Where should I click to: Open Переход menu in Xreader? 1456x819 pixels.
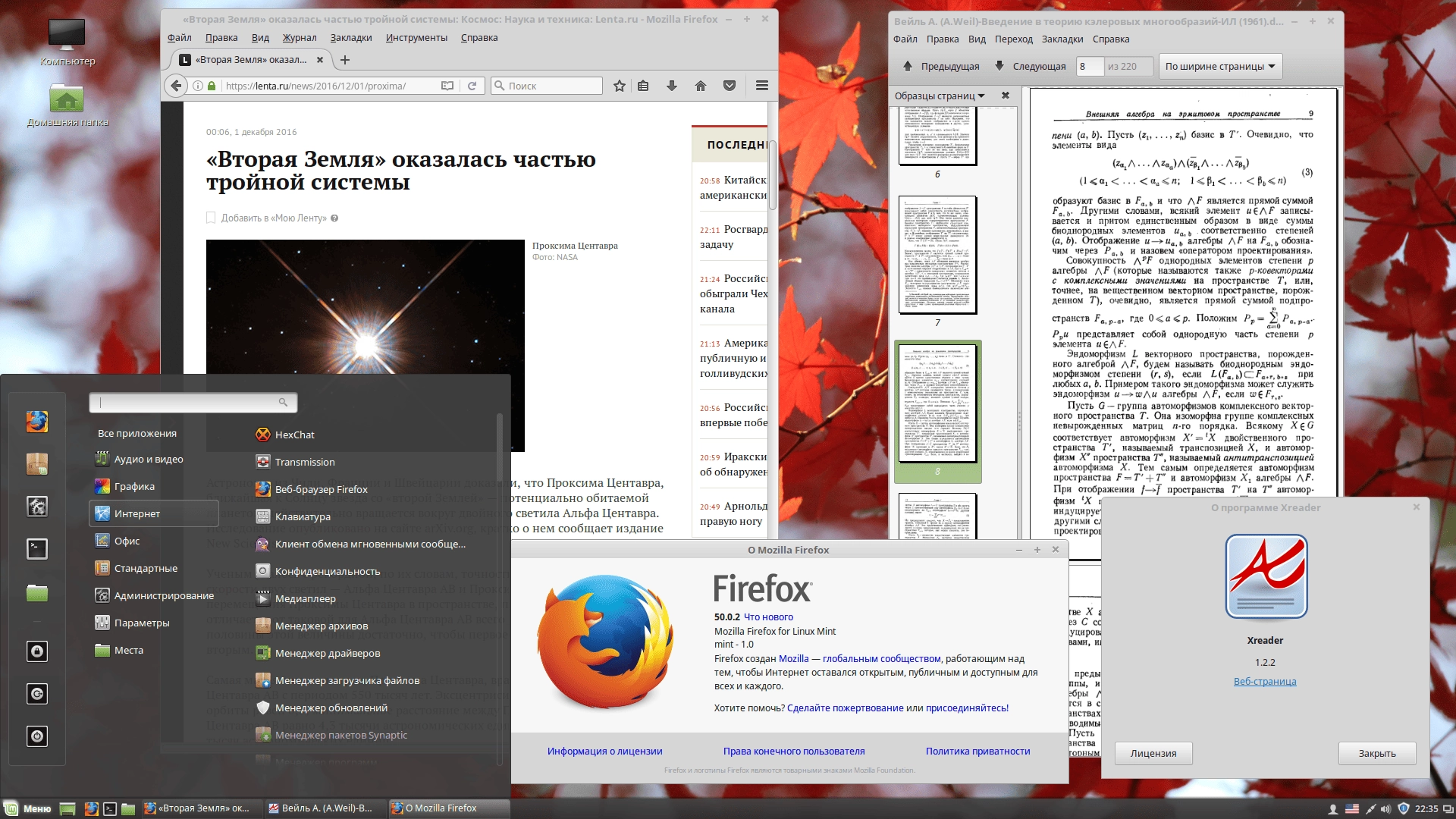tap(1014, 39)
